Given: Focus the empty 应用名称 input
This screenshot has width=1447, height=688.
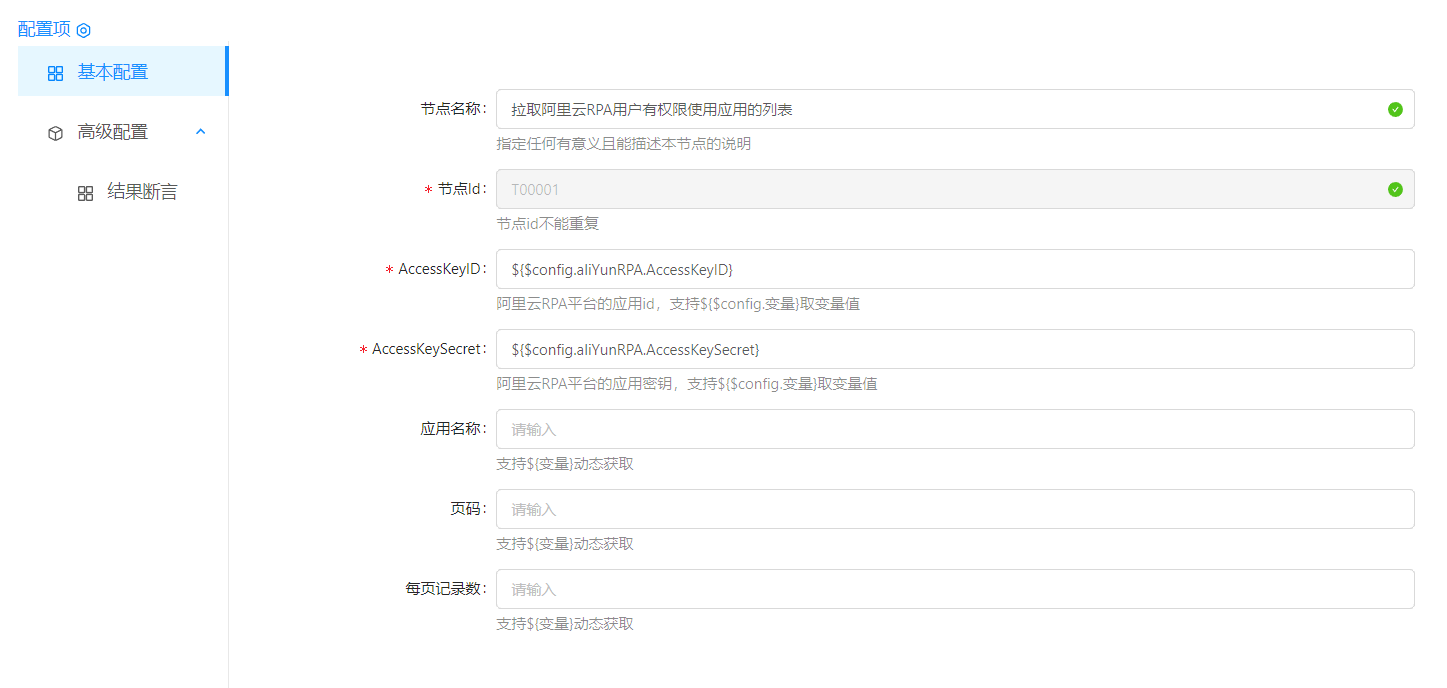Looking at the screenshot, I should tap(955, 429).
